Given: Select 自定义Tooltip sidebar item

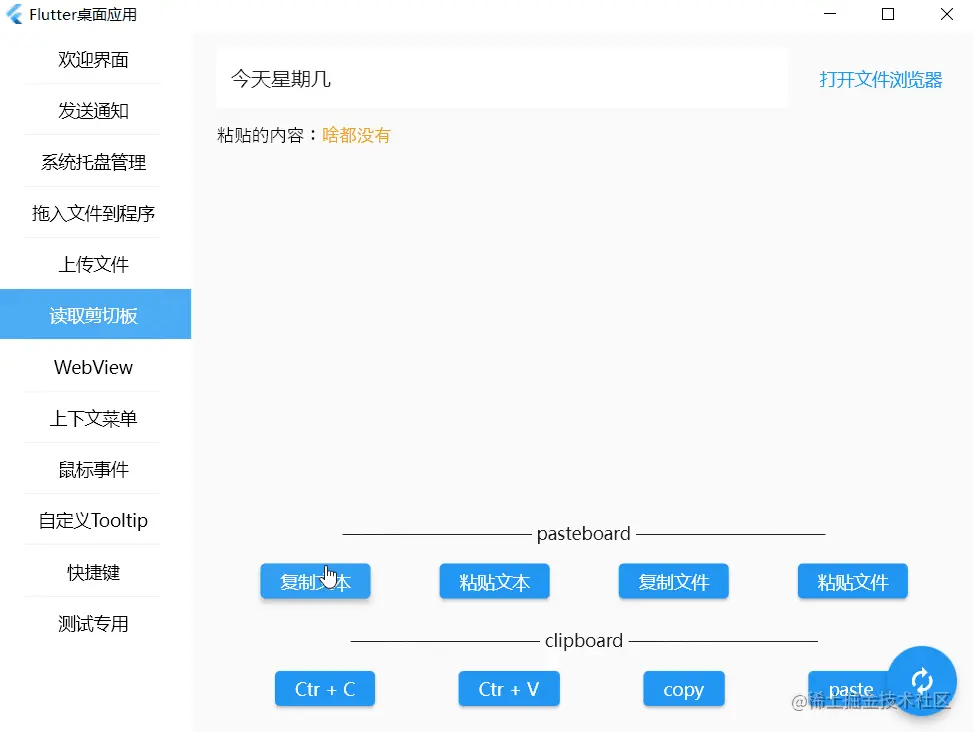Looking at the screenshot, I should tap(93, 520).
